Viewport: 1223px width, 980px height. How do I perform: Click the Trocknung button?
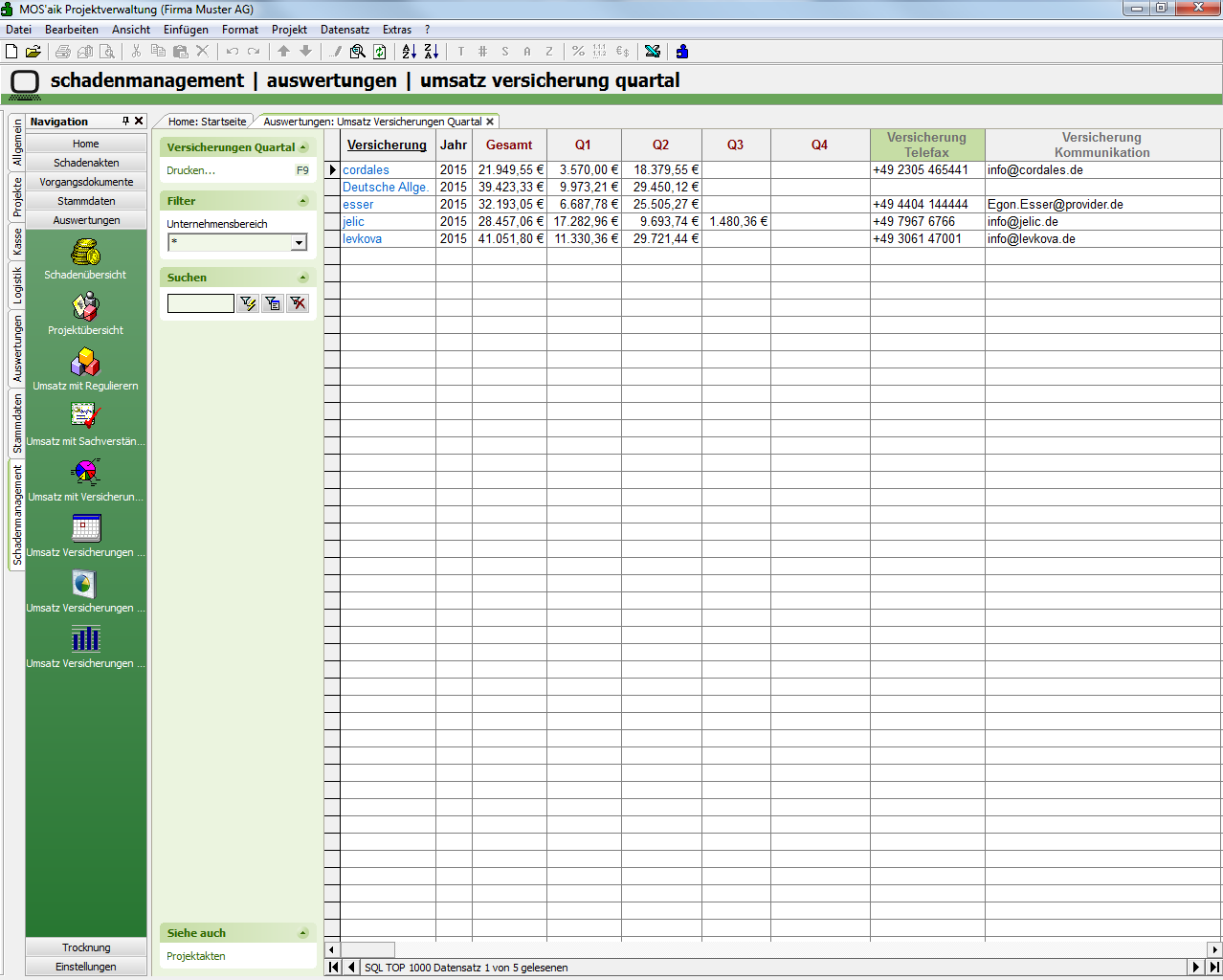tap(86, 947)
